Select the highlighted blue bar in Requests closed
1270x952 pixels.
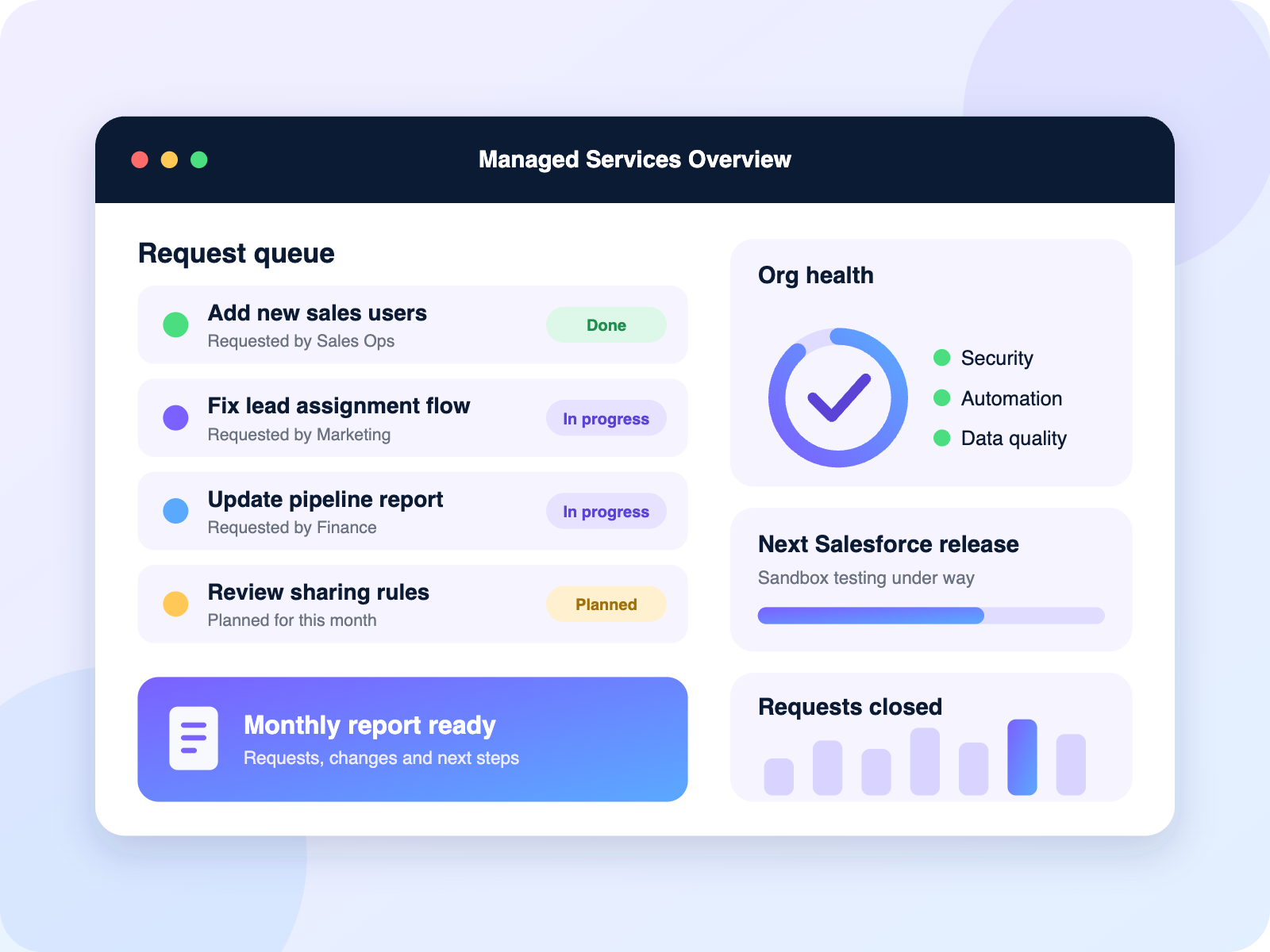click(1022, 757)
